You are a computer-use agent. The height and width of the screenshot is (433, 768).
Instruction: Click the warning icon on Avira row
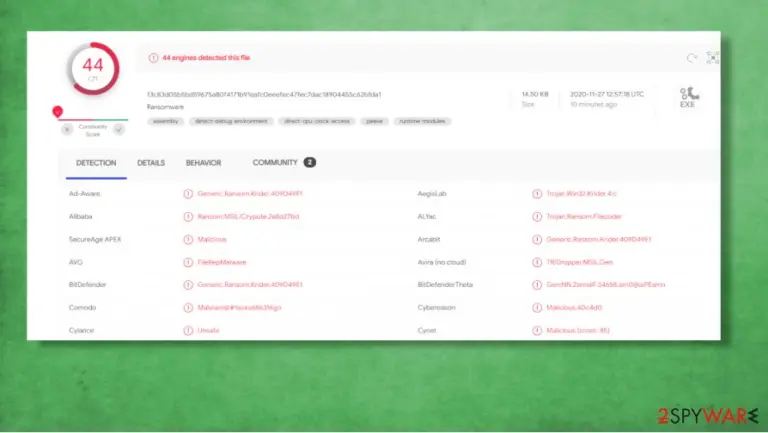(x=537, y=263)
